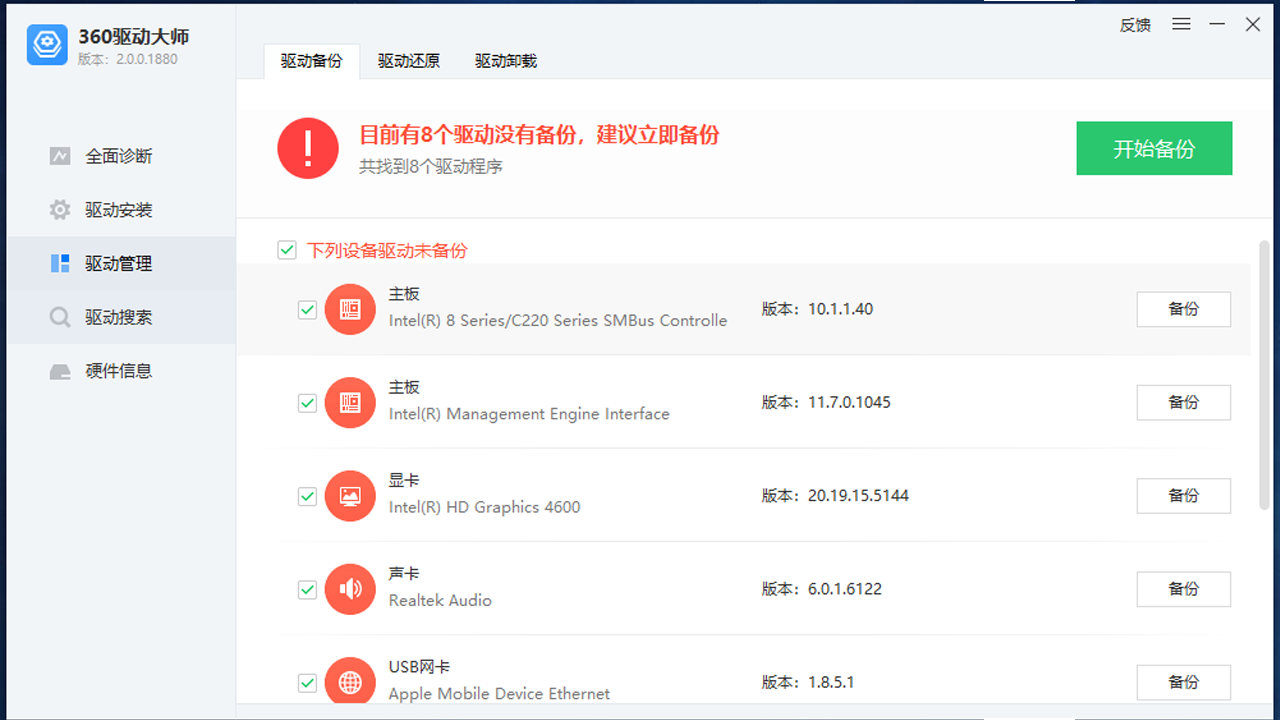Click the graphics card icon for HD Graphics 4600

pyautogui.click(x=350, y=495)
